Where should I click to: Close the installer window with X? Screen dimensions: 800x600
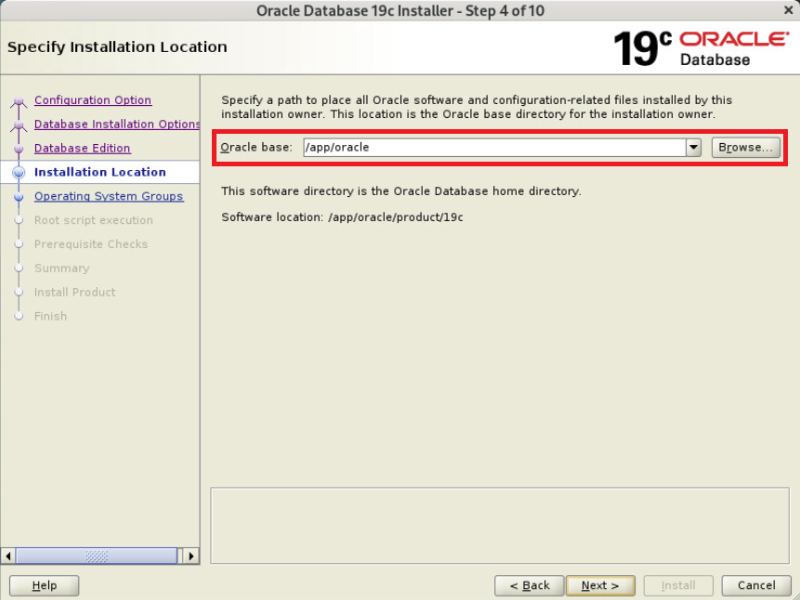[x=788, y=10]
